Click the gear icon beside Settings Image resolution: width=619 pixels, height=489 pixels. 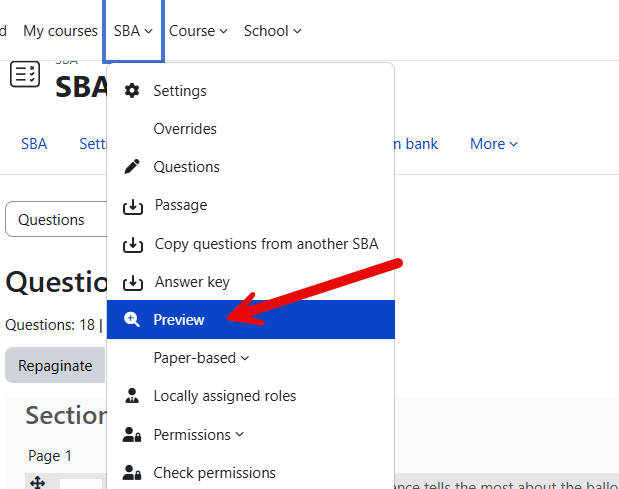(132, 91)
